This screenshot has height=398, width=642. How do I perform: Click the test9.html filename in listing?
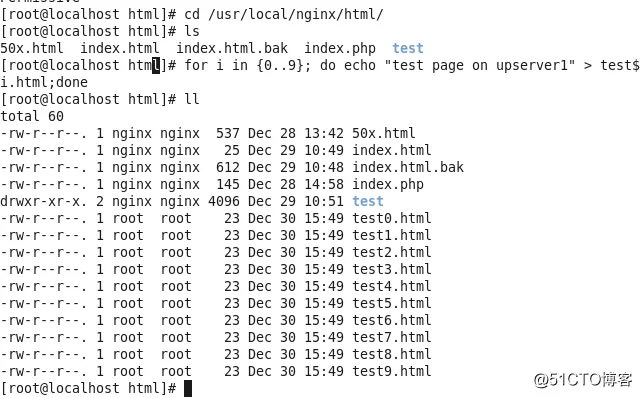(x=391, y=371)
